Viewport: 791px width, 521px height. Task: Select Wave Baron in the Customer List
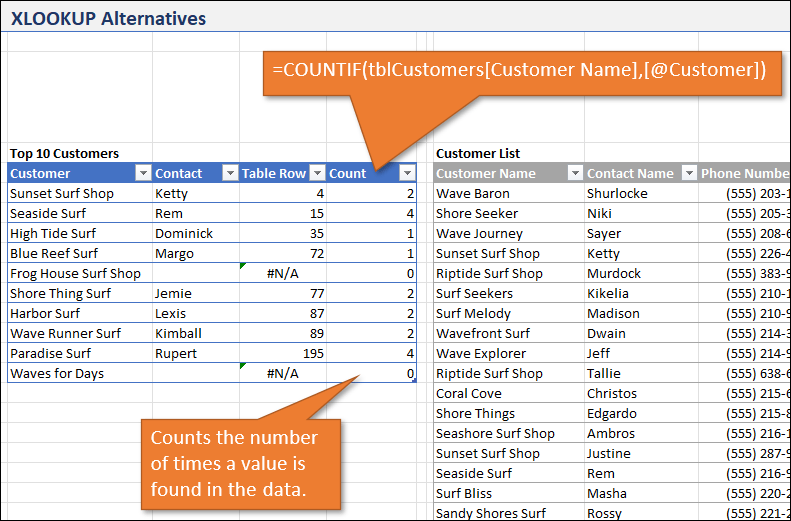click(x=473, y=193)
